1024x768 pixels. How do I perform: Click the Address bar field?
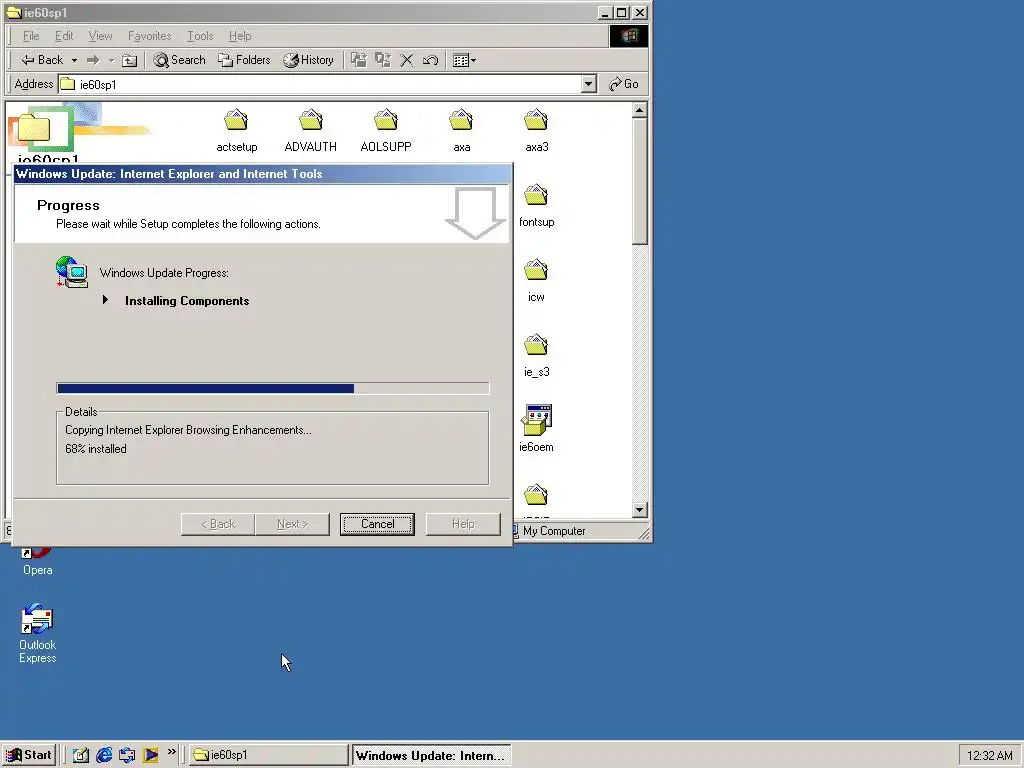[320, 84]
